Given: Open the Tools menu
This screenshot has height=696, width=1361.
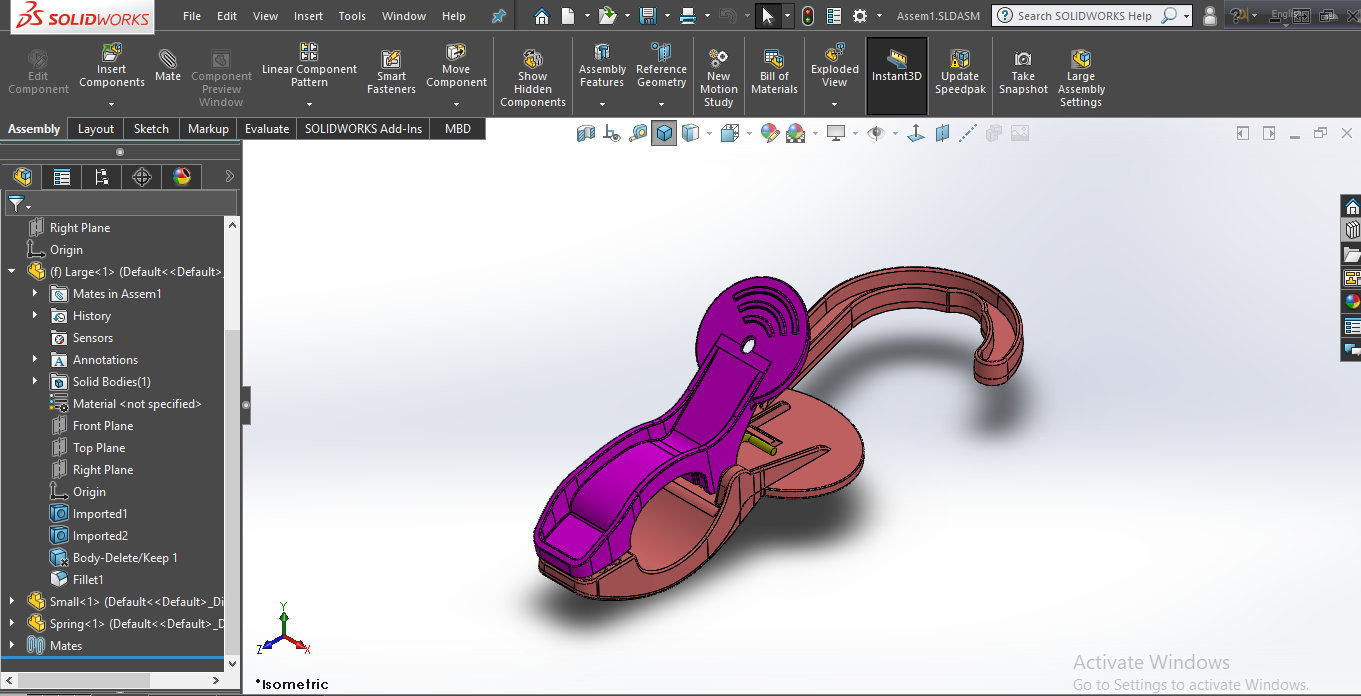Looking at the screenshot, I should tap(352, 16).
